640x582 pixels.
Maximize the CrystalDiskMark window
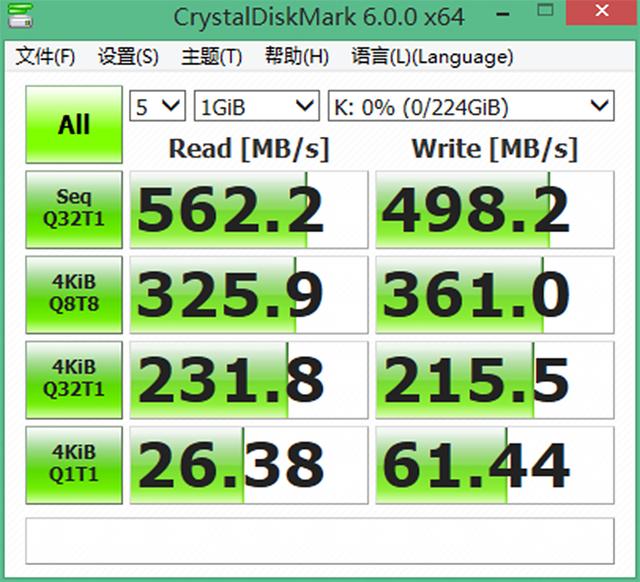click(x=545, y=11)
